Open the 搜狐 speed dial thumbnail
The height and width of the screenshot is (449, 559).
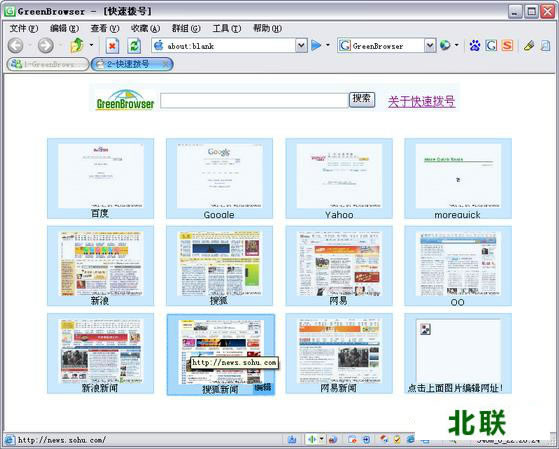(x=220, y=266)
